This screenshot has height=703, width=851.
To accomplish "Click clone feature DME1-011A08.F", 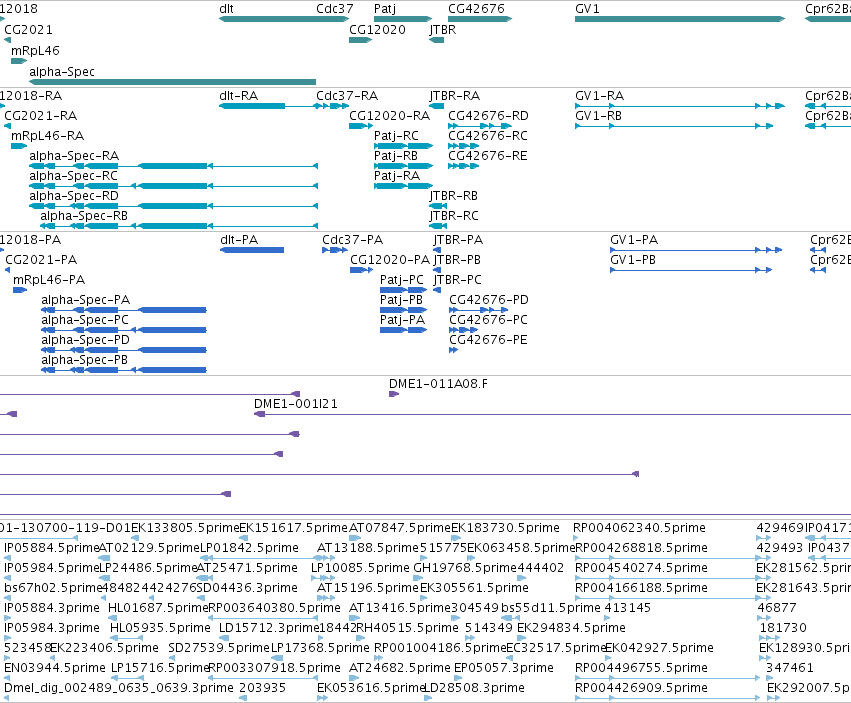I will pyautogui.click(x=394, y=394).
